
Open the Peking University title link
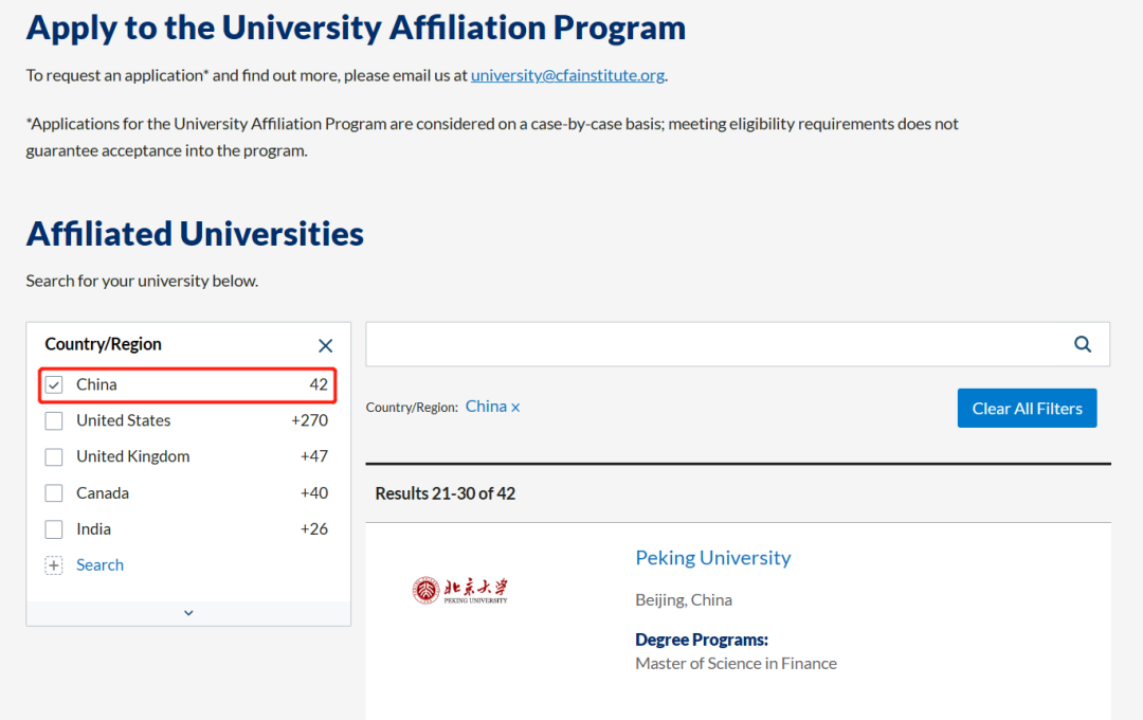click(x=713, y=558)
